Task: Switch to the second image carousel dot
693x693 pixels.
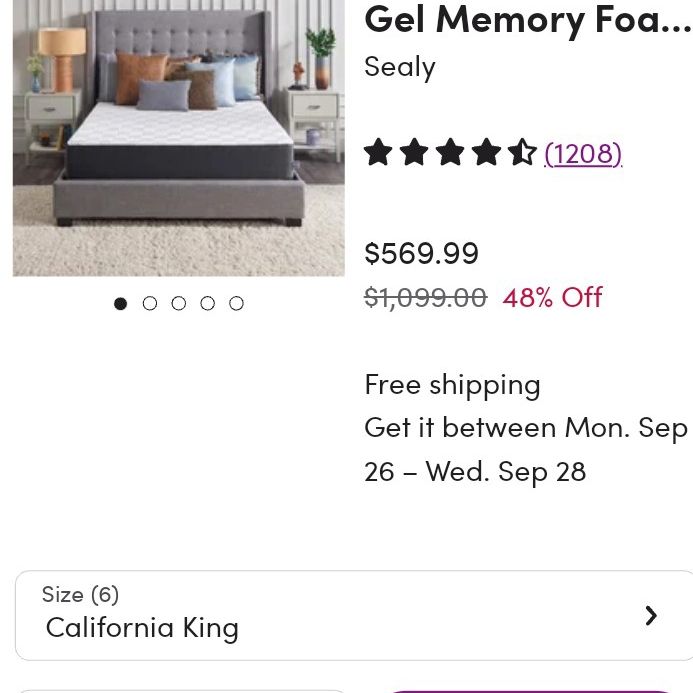Action: click(x=150, y=304)
